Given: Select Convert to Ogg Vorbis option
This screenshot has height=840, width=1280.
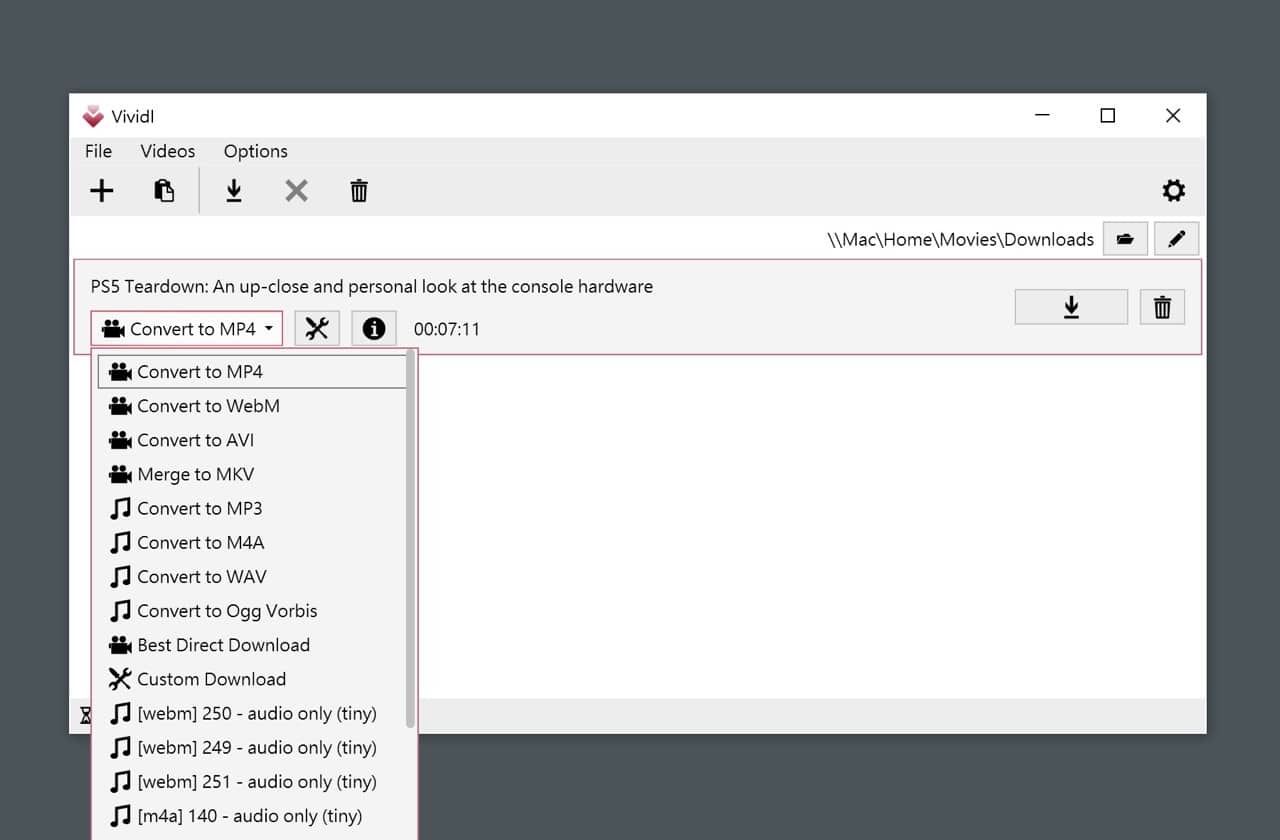Looking at the screenshot, I should point(252,610).
